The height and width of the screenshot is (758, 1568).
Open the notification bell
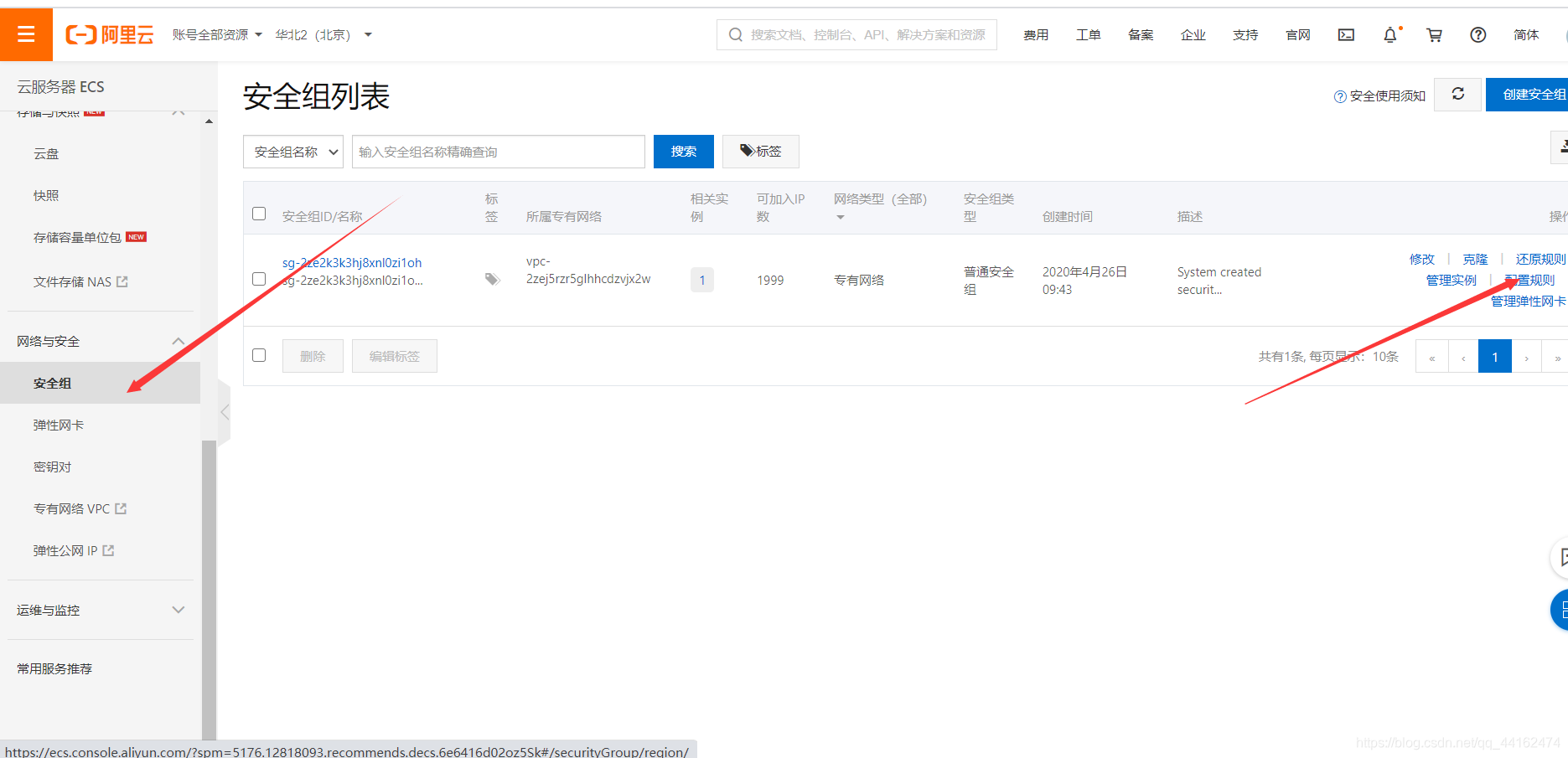pyautogui.click(x=1390, y=34)
